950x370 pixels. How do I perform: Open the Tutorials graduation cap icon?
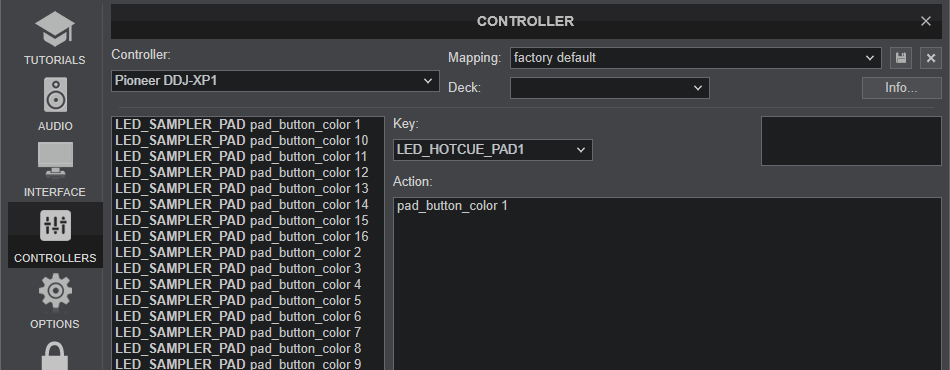pos(55,28)
